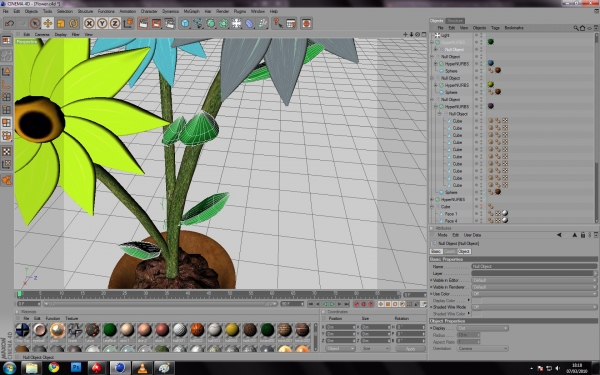Click the Name field in Basic Properties
The image size is (600, 375).
(534, 266)
